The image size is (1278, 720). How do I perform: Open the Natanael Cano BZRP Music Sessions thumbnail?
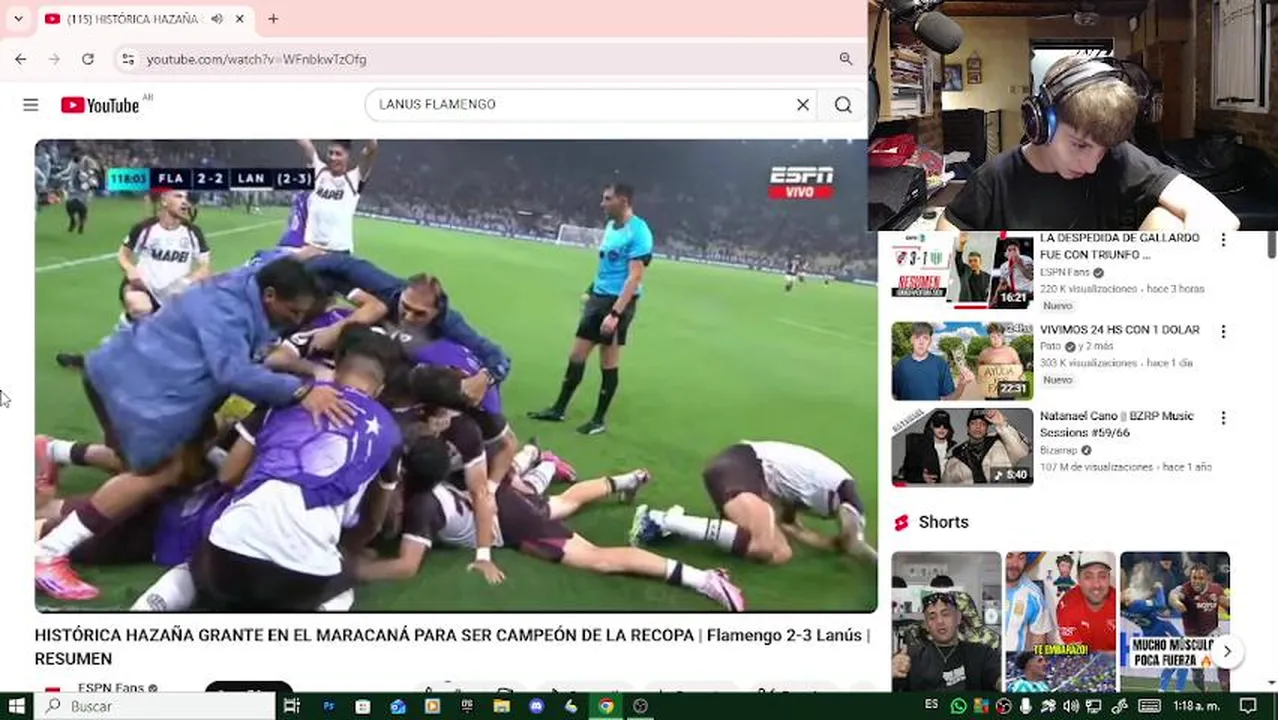click(x=962, y=447)
